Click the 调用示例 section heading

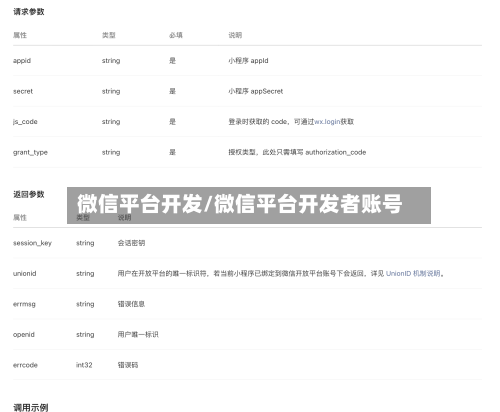(31, 407)
